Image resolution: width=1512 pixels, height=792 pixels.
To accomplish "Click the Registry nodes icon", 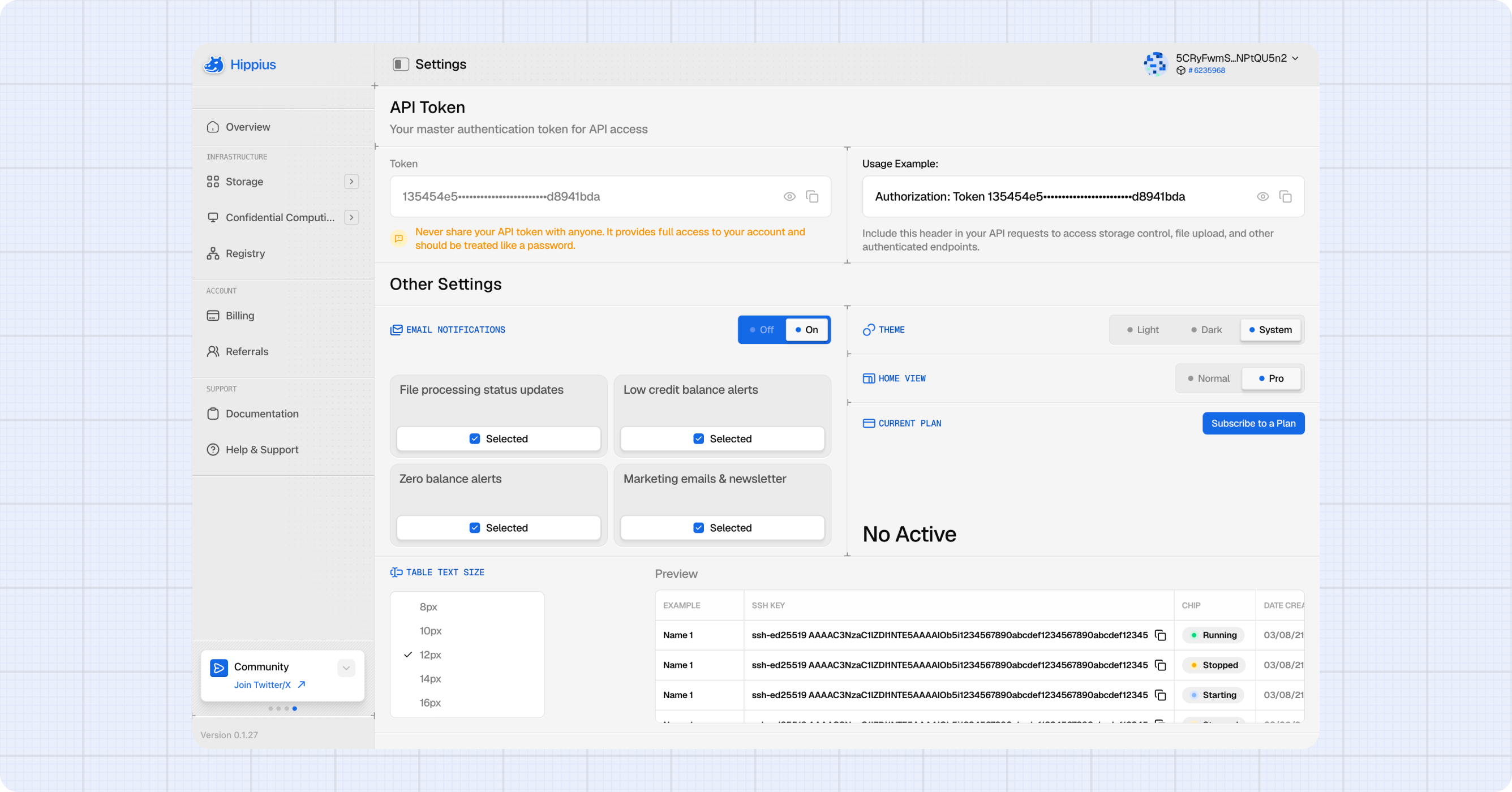I will 213,253.
